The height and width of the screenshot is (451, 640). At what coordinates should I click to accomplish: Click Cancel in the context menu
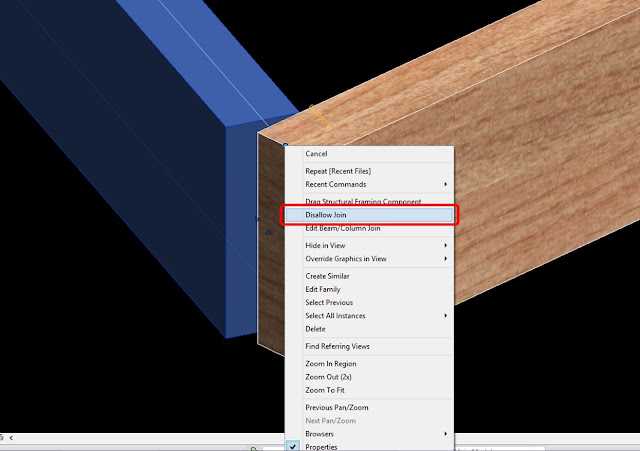pos(316,154)
